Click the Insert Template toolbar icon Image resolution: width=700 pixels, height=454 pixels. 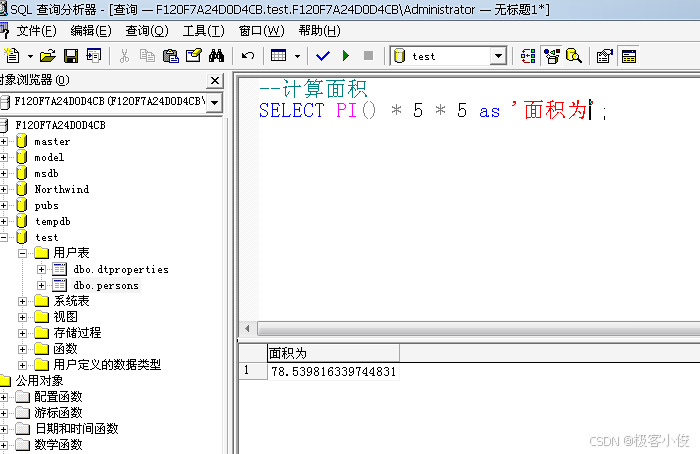point(94,56)
